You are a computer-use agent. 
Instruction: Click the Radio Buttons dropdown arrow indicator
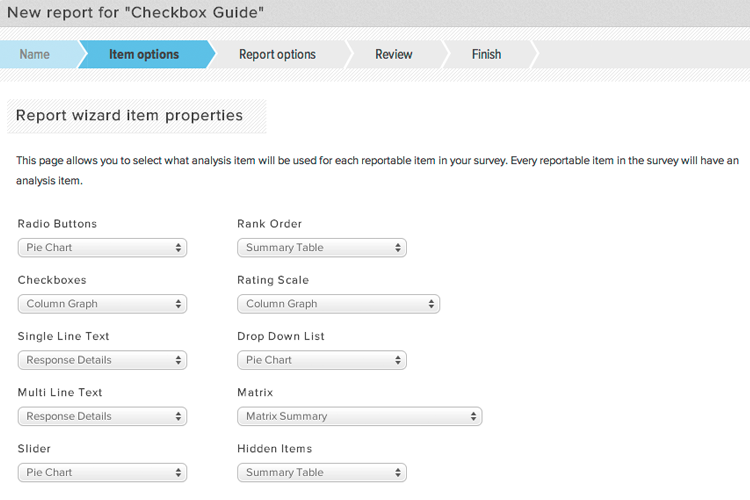tap(178, 248)
